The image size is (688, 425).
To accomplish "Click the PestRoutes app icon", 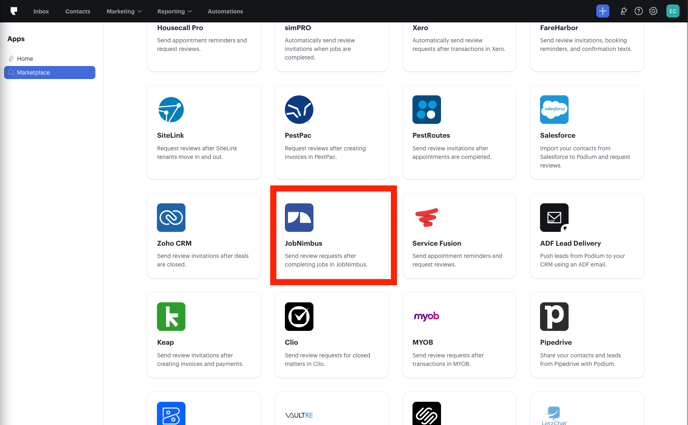I will coord(426,110).
